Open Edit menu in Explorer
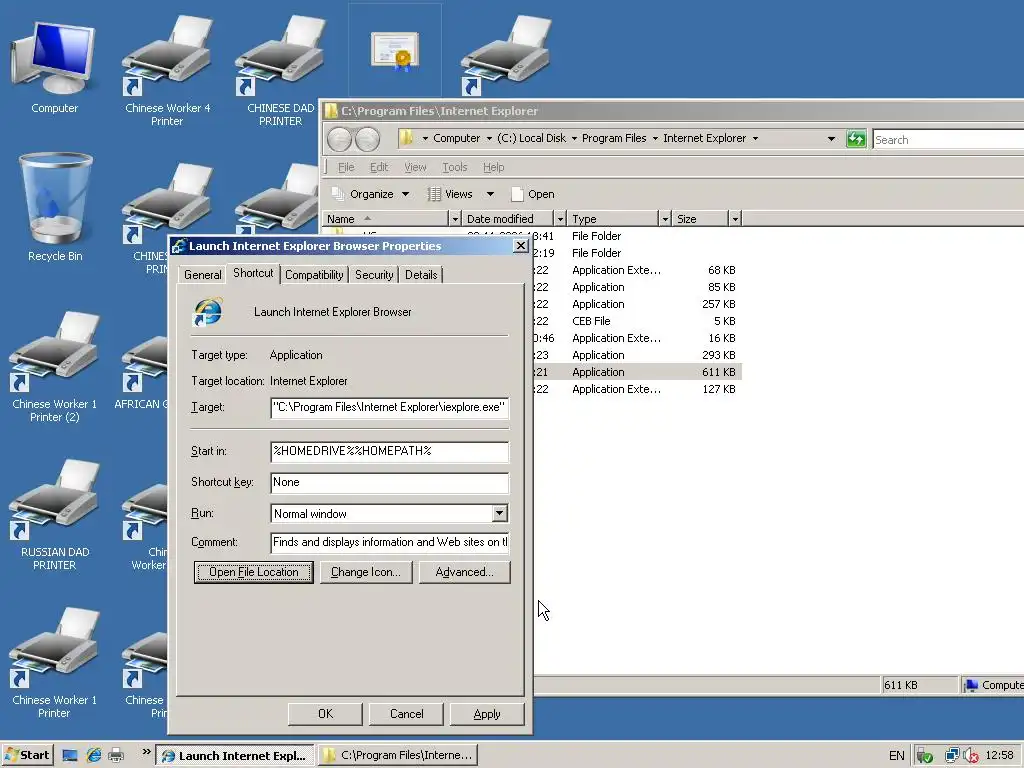 (379, 167)
